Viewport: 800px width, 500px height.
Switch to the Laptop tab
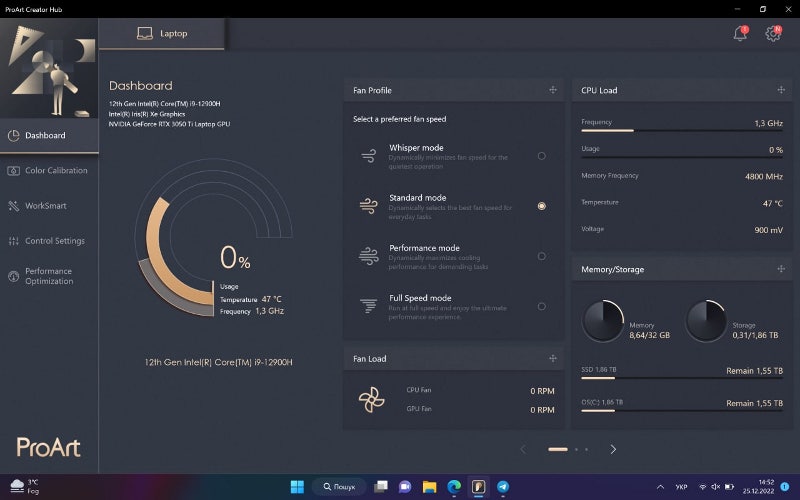pyautogui.click(x=162, y=34)
